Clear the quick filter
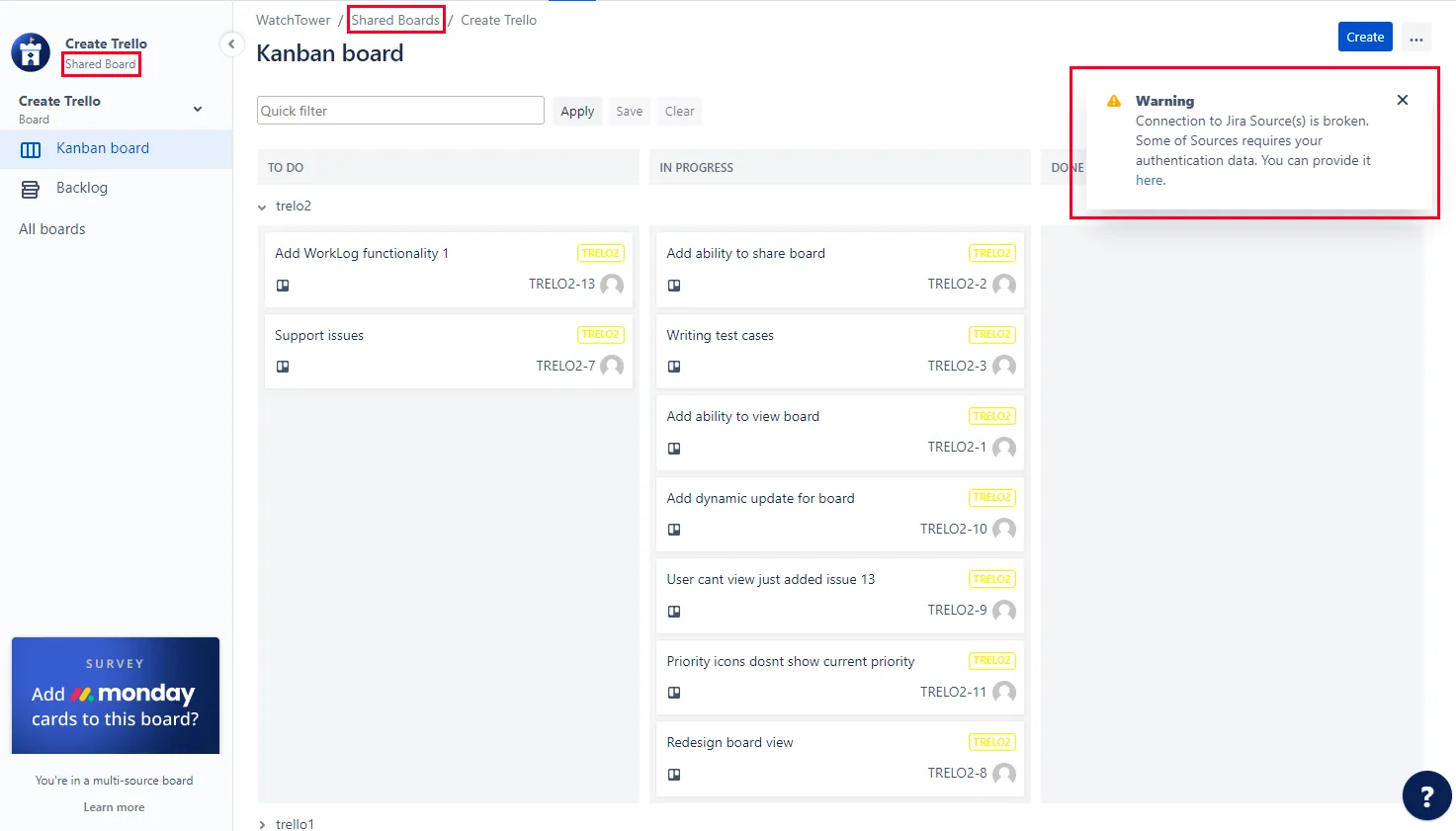This screenshot has height=831, width=1456. [x=679, y=112]
